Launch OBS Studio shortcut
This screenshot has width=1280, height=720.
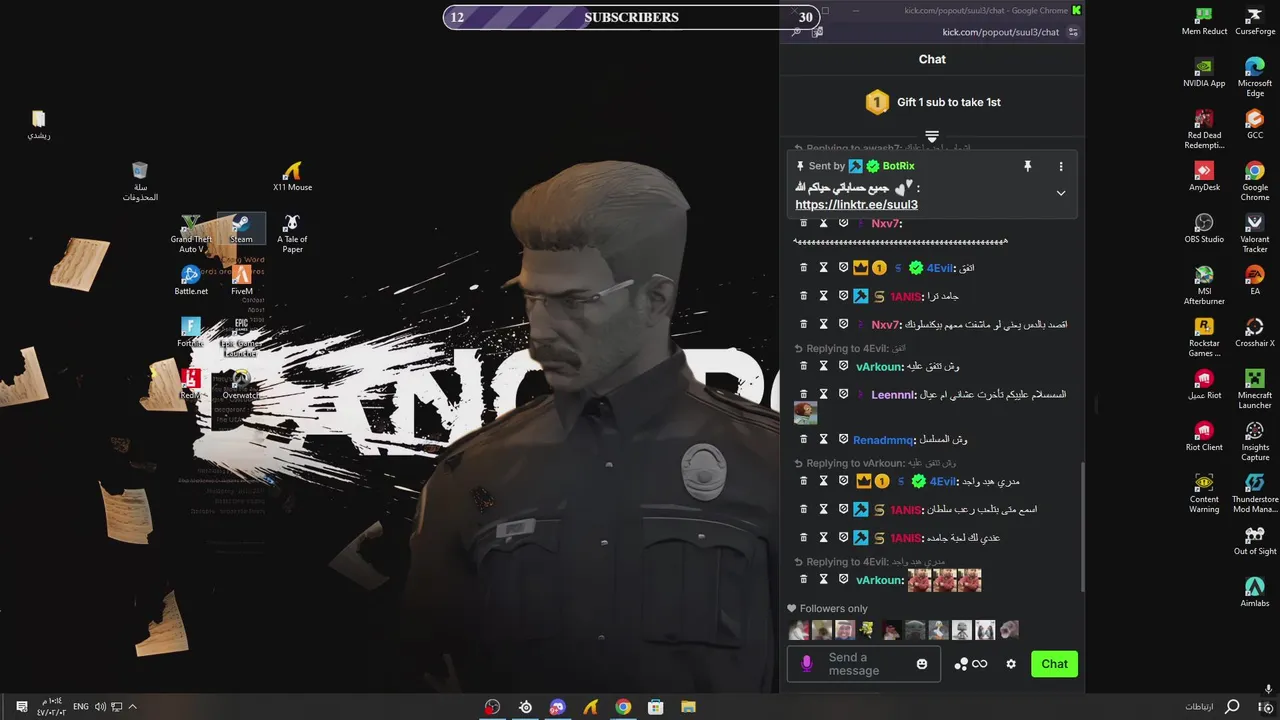1204,229
